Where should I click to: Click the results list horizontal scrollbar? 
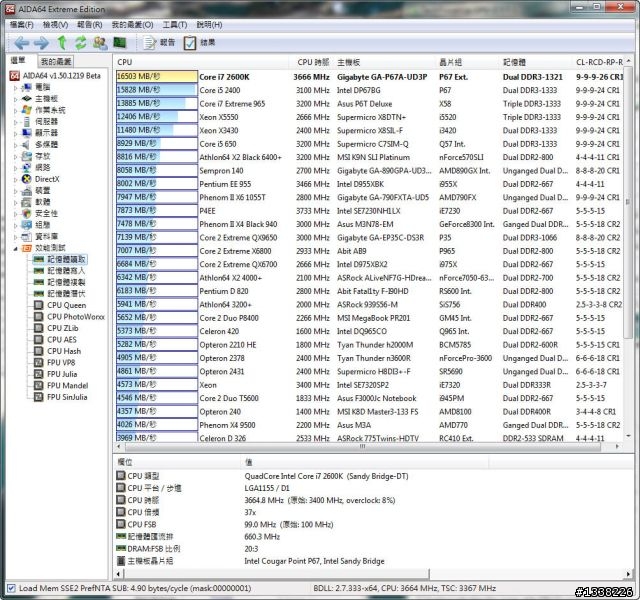coord(362,447)
